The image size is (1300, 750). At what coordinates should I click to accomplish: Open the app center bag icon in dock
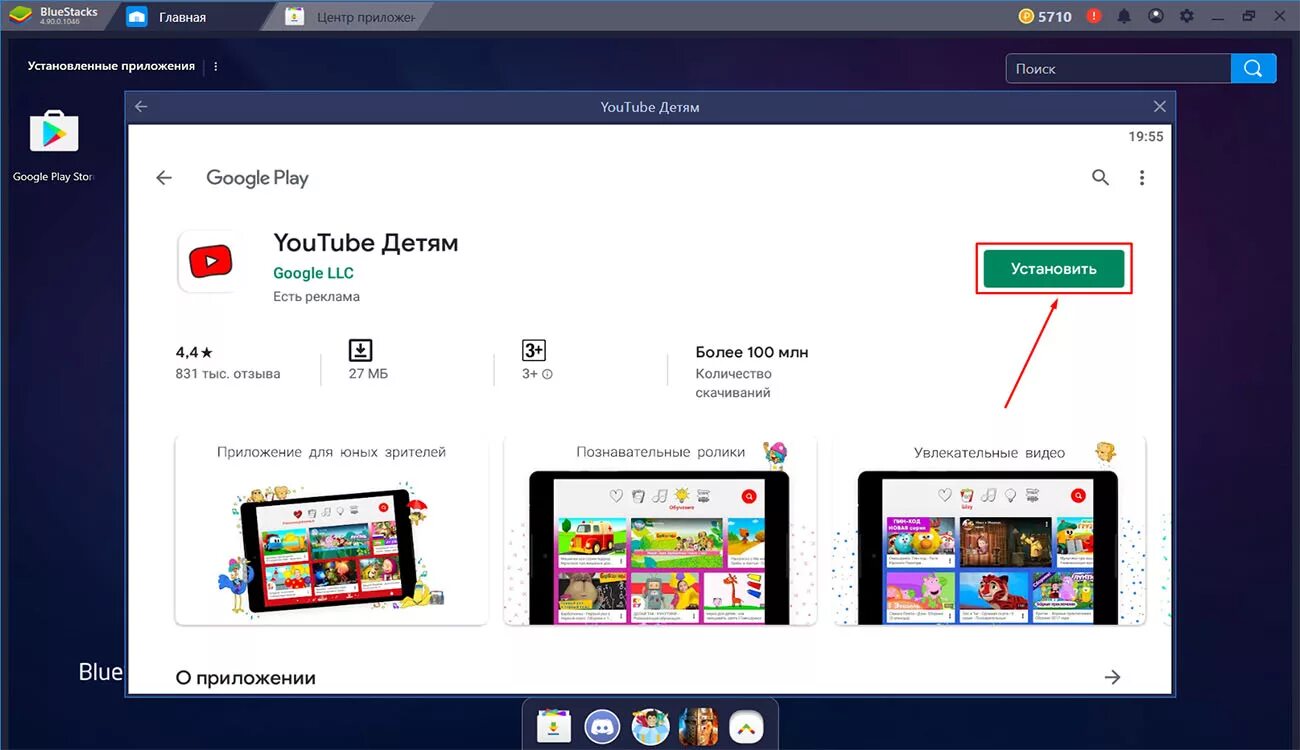tap(553, 726)
